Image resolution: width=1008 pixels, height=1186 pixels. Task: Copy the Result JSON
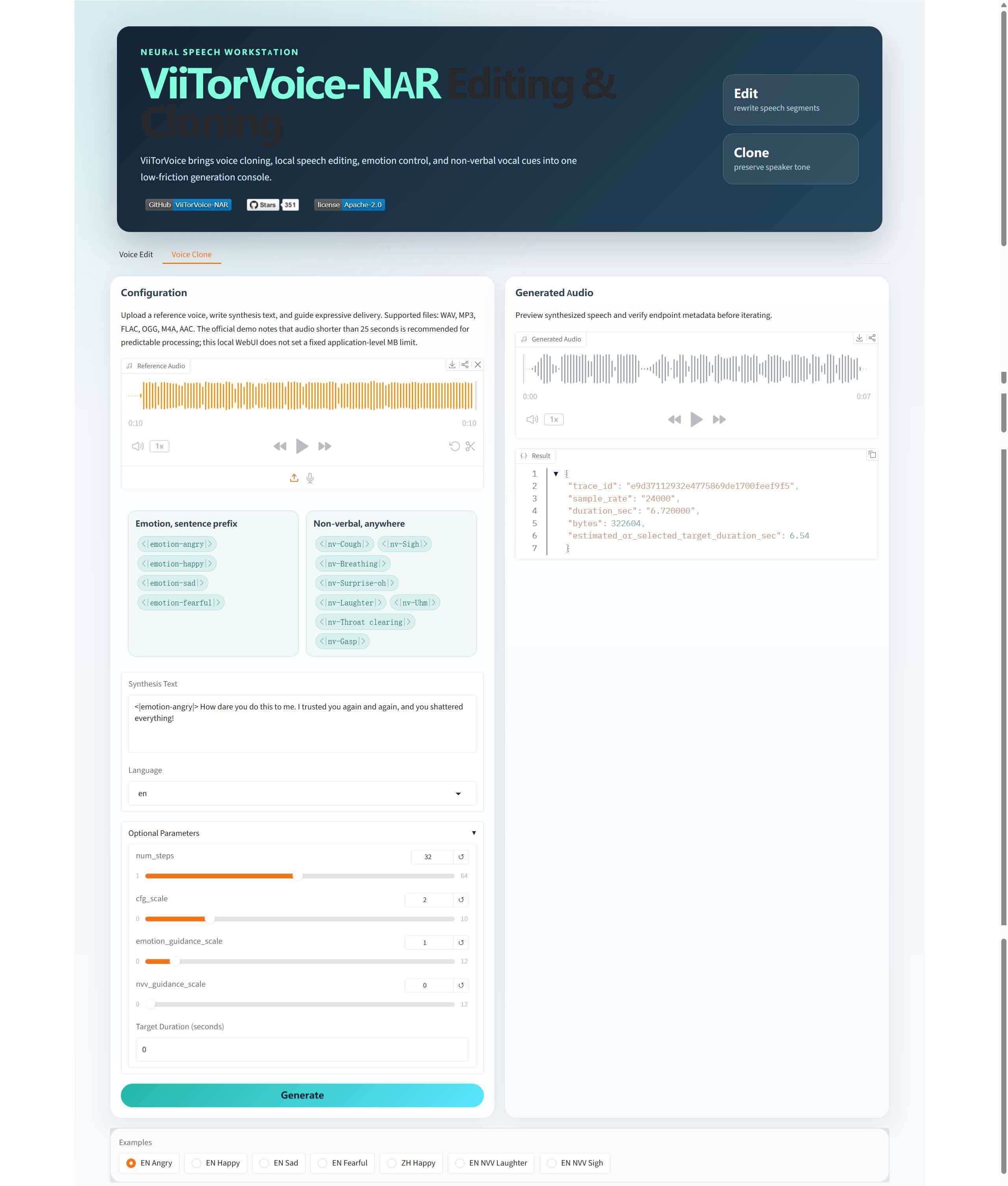872,455
